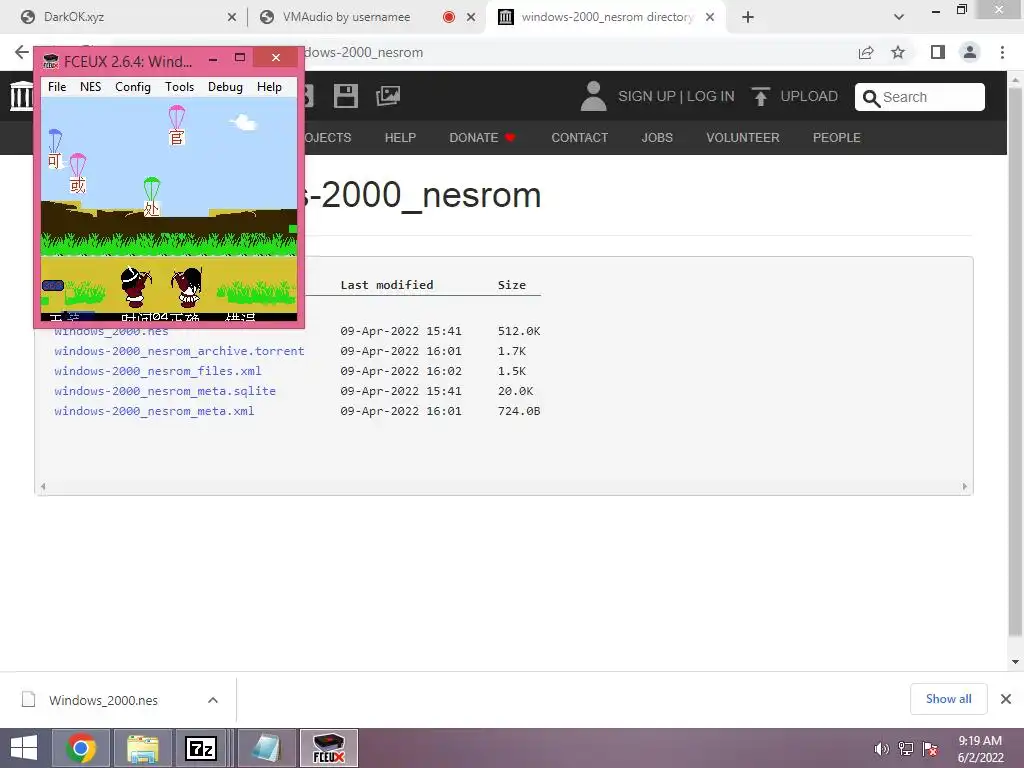1024x768 pixels.
Task: Click the listing's left scroll arrow
Action: [x=43, y=487]
